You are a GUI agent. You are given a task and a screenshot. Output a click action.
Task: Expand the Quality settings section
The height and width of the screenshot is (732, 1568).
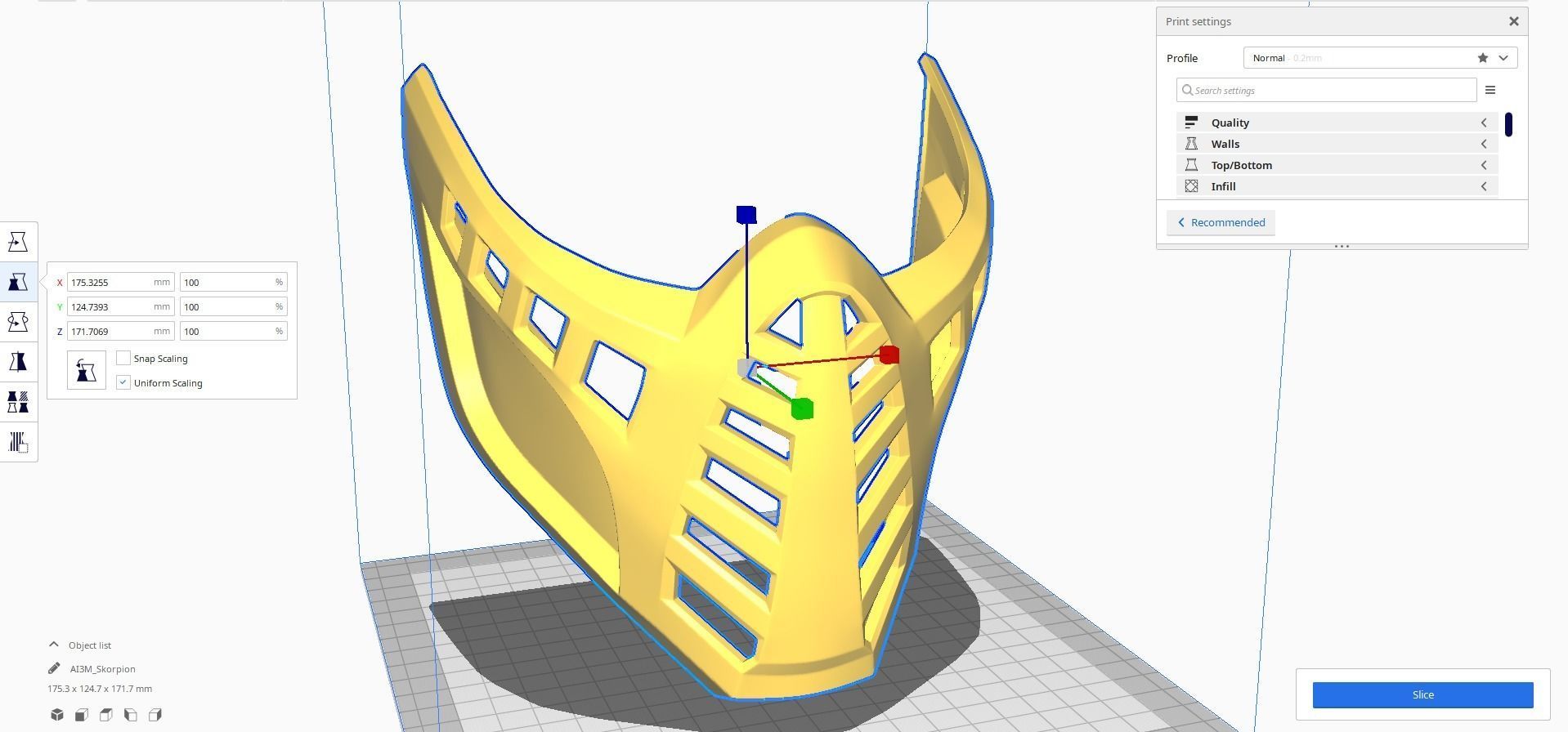(x=1337, y=123)
